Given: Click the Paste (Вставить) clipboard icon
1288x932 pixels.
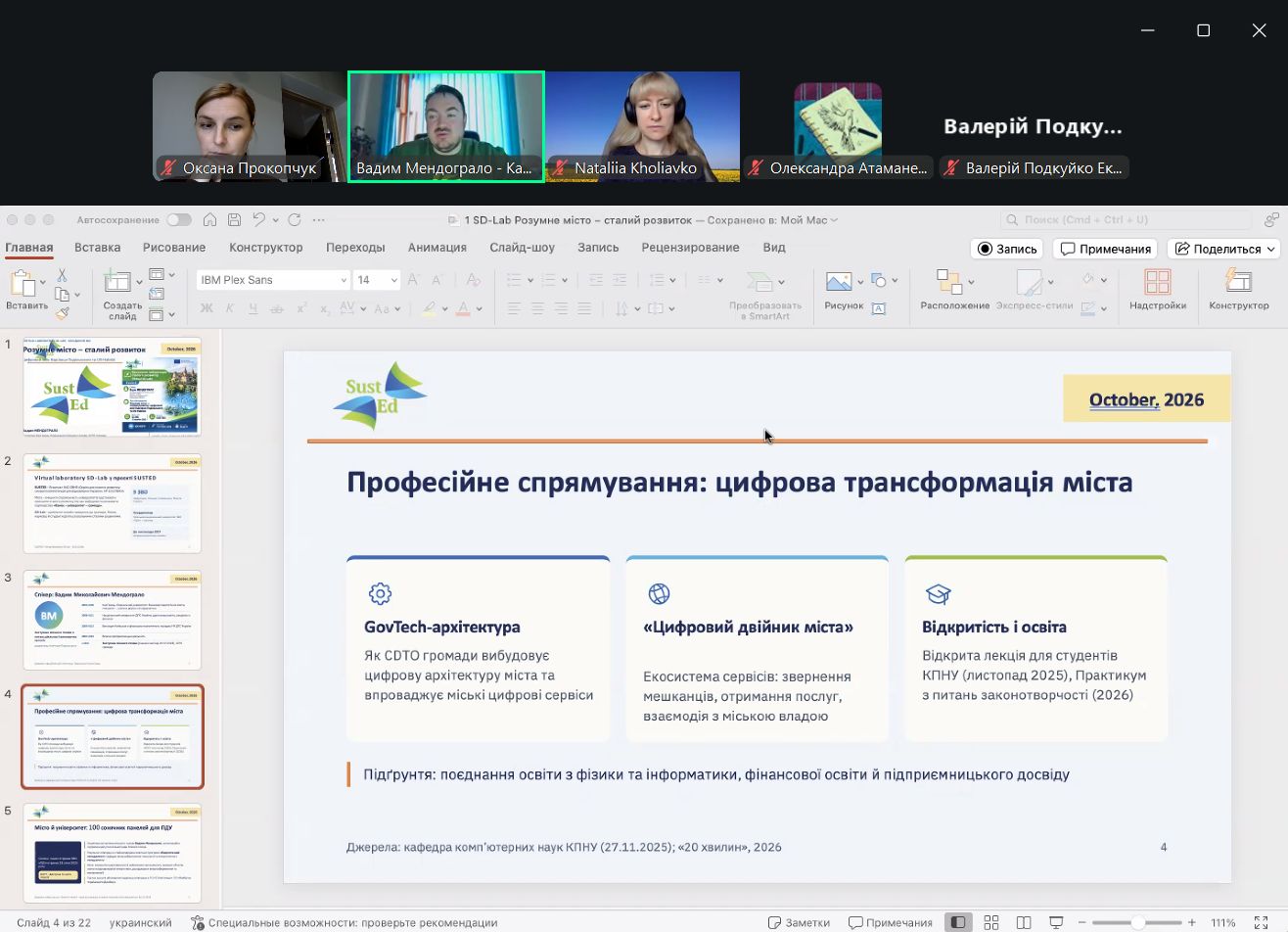Looking at the screenshot, I should pos(23,284).
